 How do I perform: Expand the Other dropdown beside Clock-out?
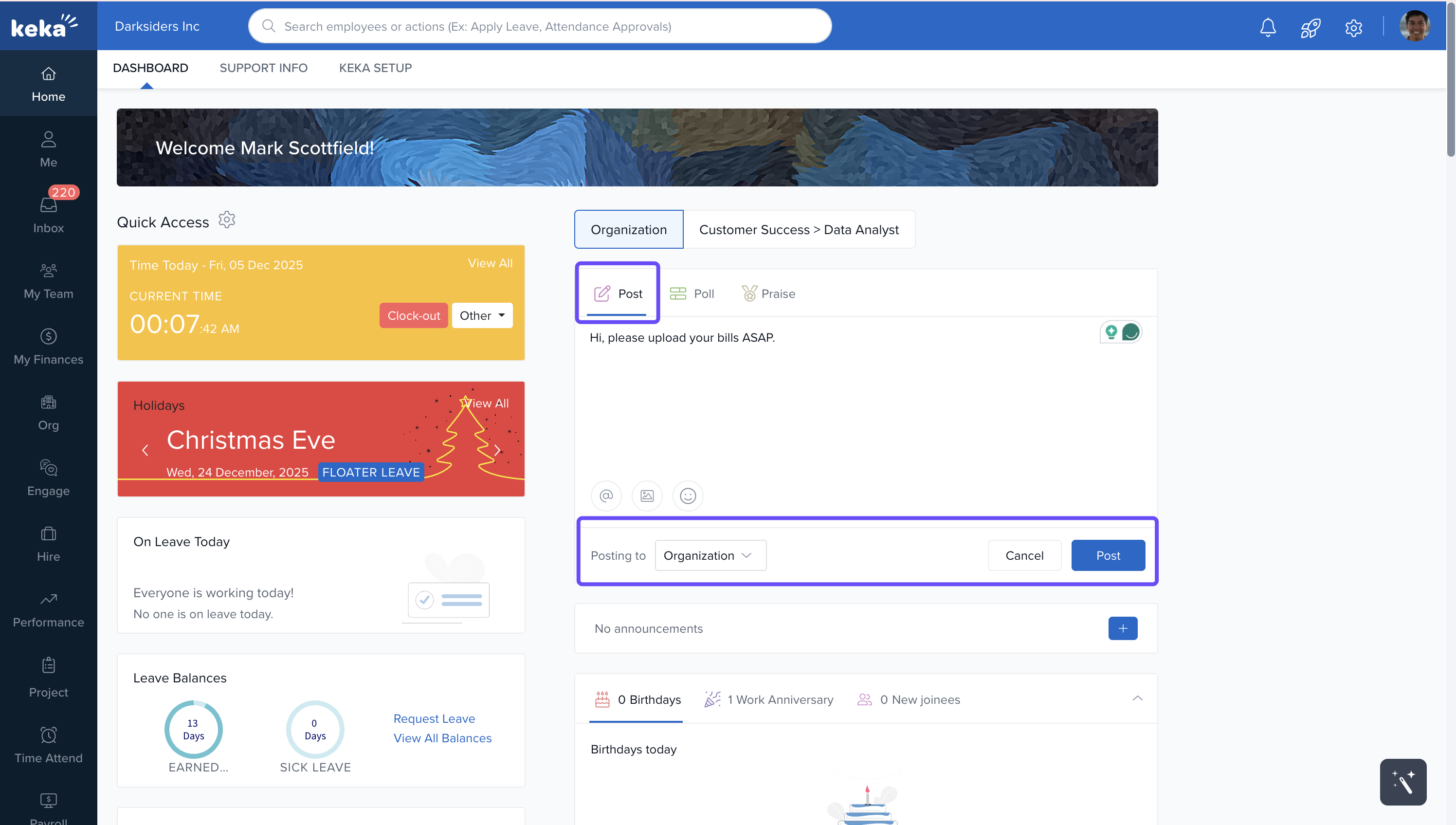point(482,315)
